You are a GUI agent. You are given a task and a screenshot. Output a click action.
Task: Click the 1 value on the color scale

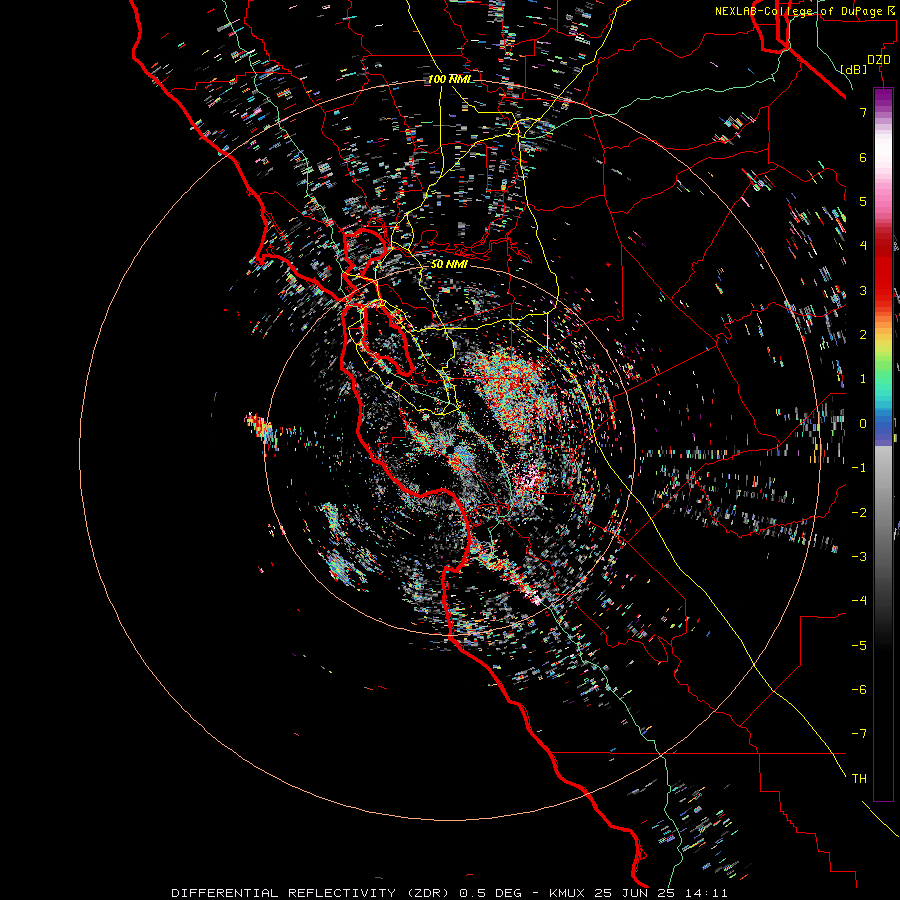863,379
